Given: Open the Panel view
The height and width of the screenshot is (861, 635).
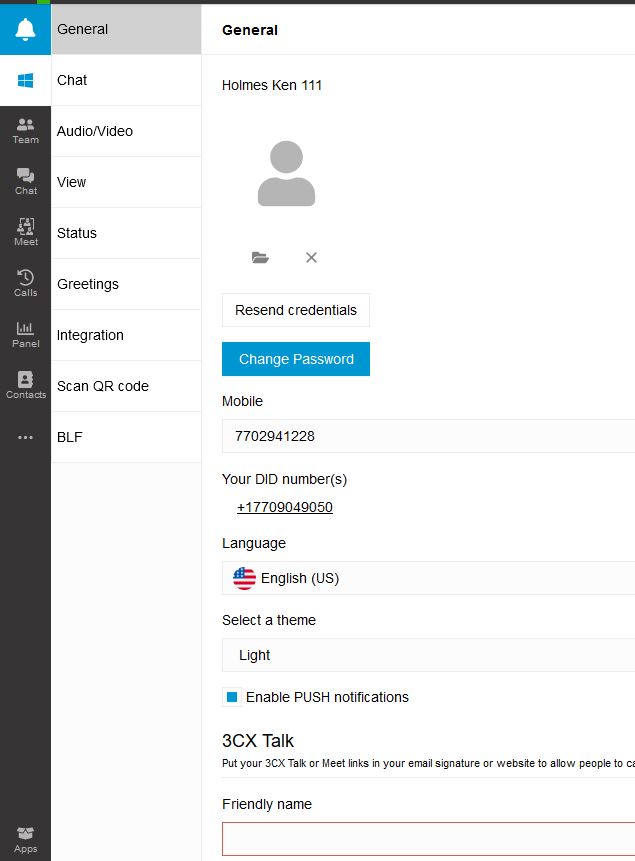Looking at the screenshot, I should (x=25, y=335).
